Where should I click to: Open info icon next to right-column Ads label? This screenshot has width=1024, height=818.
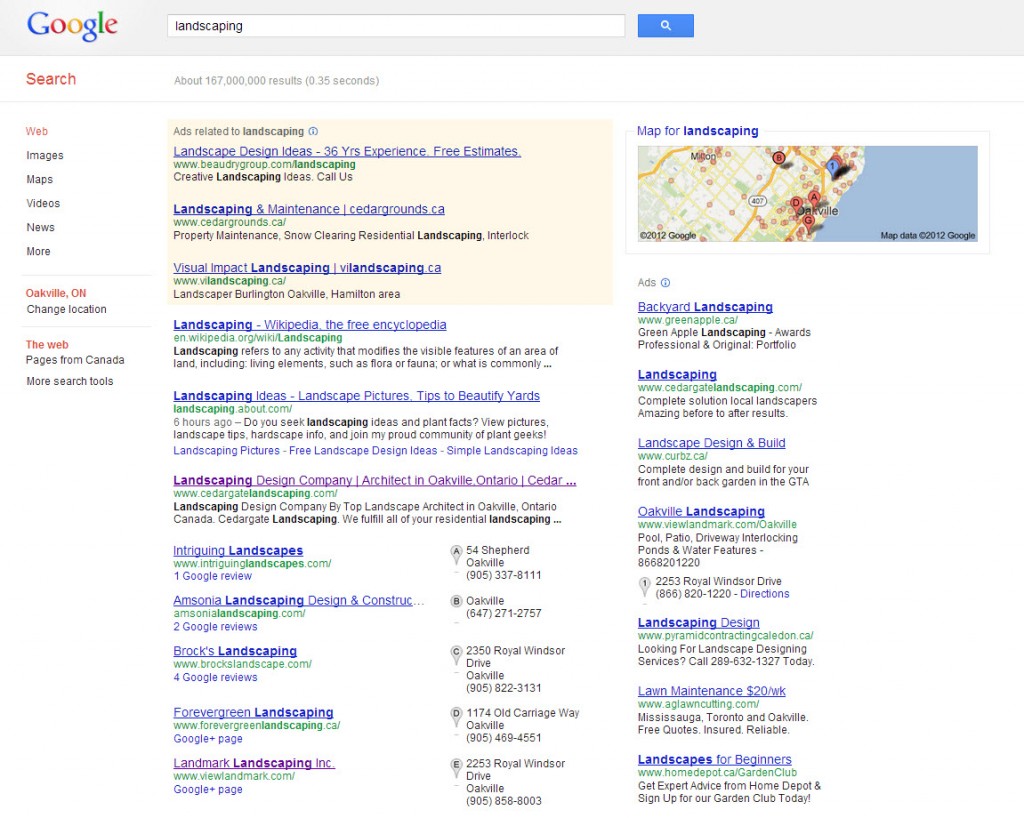665,283
